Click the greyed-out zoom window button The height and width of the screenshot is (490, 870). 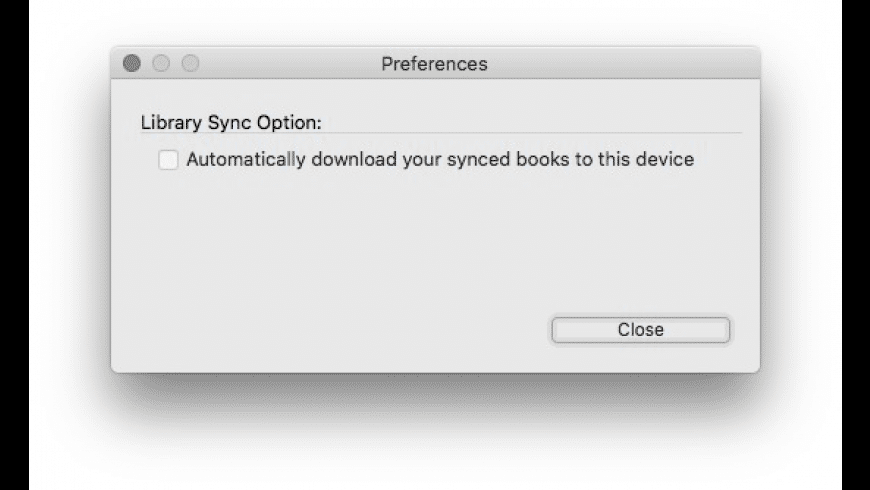(x=189, y=64)
